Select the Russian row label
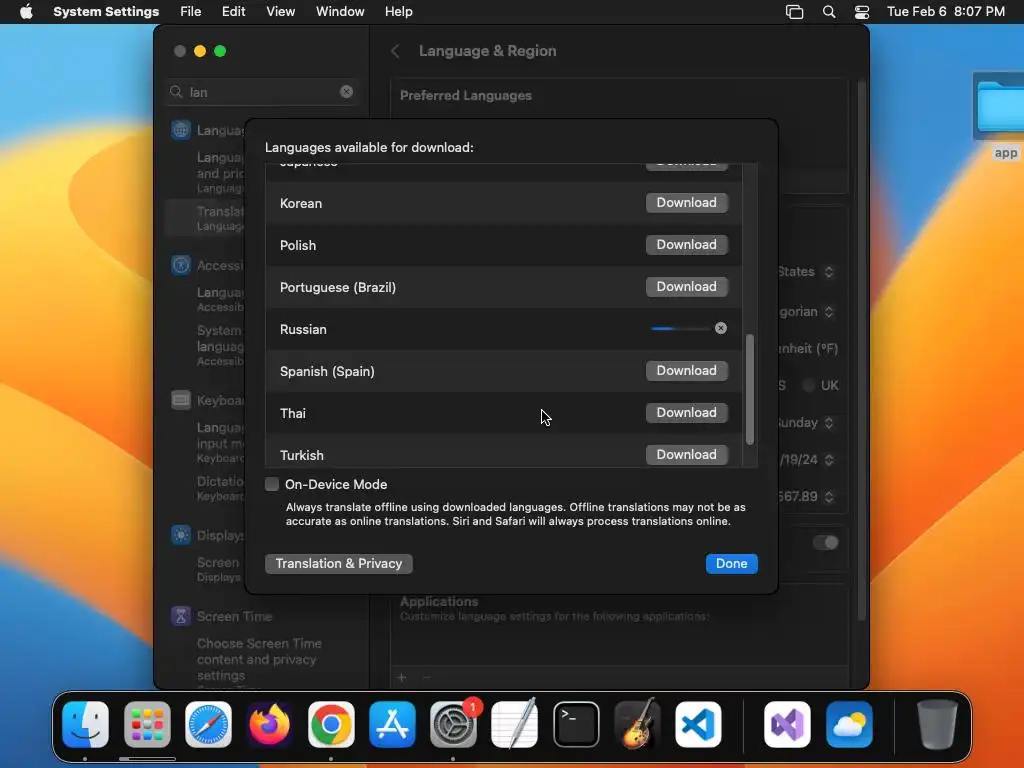Viewport: 1024px width, 768px height. [303, 329]
